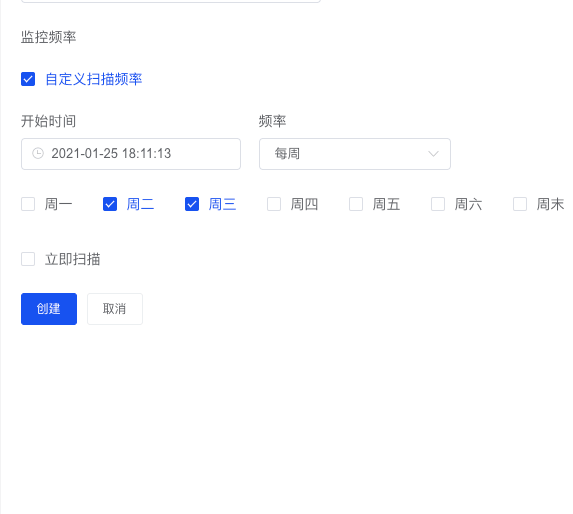Uncheck the 周二 checkbox
The image size is (573, 514).
pos(110,204)
